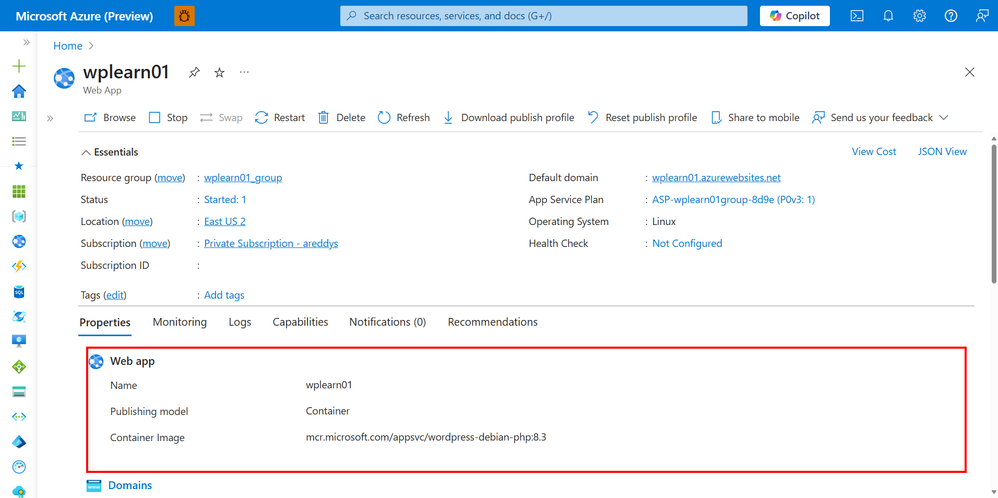Screen dimensions: 998x498
Task: Click the Home breadcrumb
Action: (x=67, y=46)
